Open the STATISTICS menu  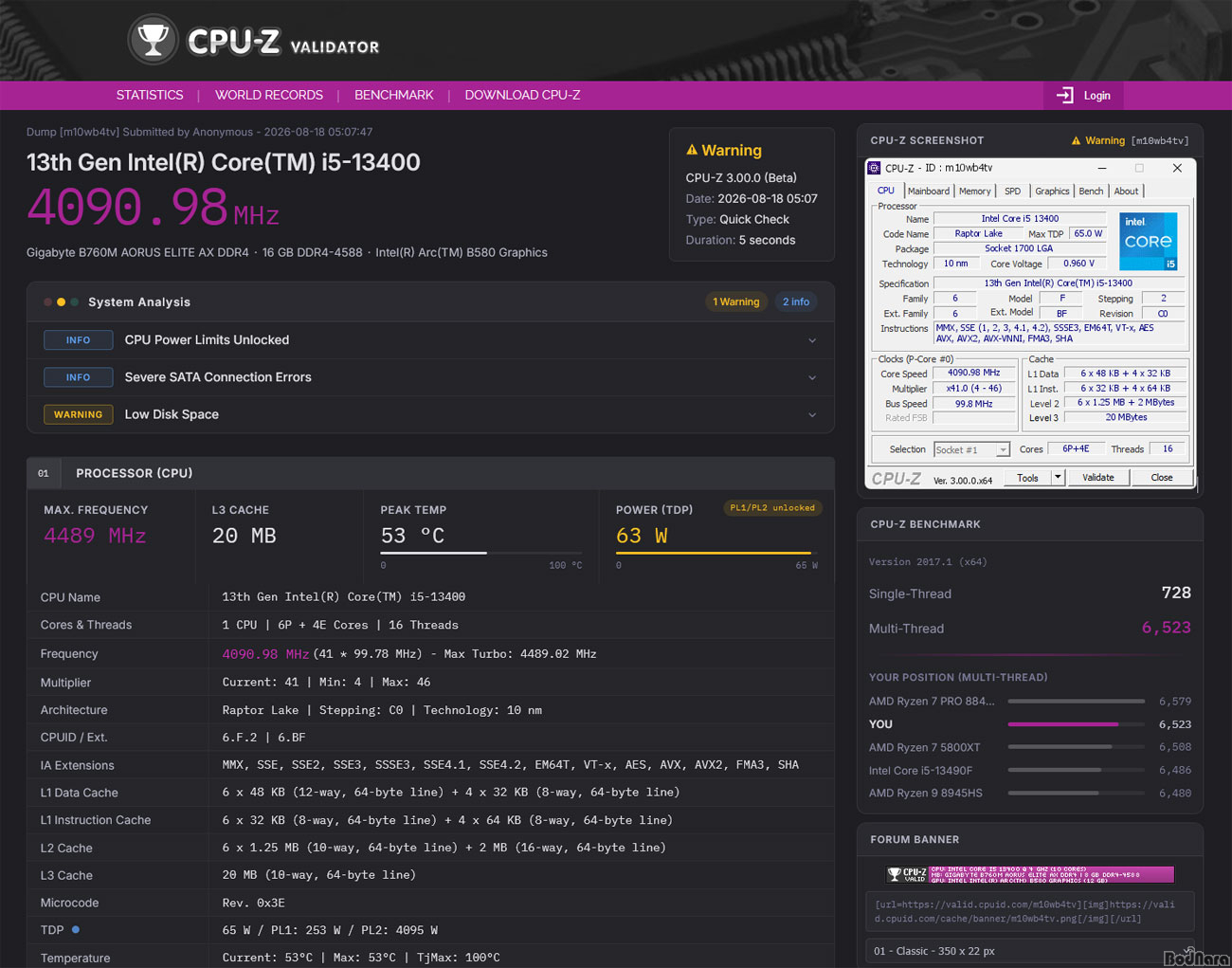pyautogui.click(x=150, y=95)
